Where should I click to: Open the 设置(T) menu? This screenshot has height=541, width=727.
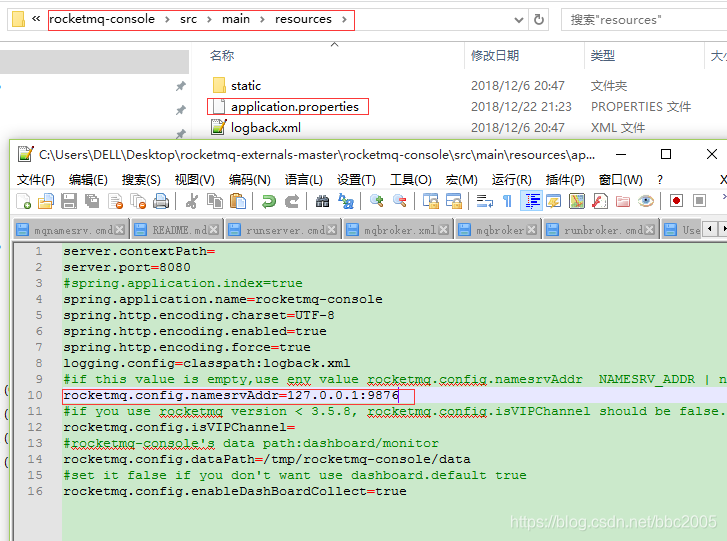click(x=356, y=179)
